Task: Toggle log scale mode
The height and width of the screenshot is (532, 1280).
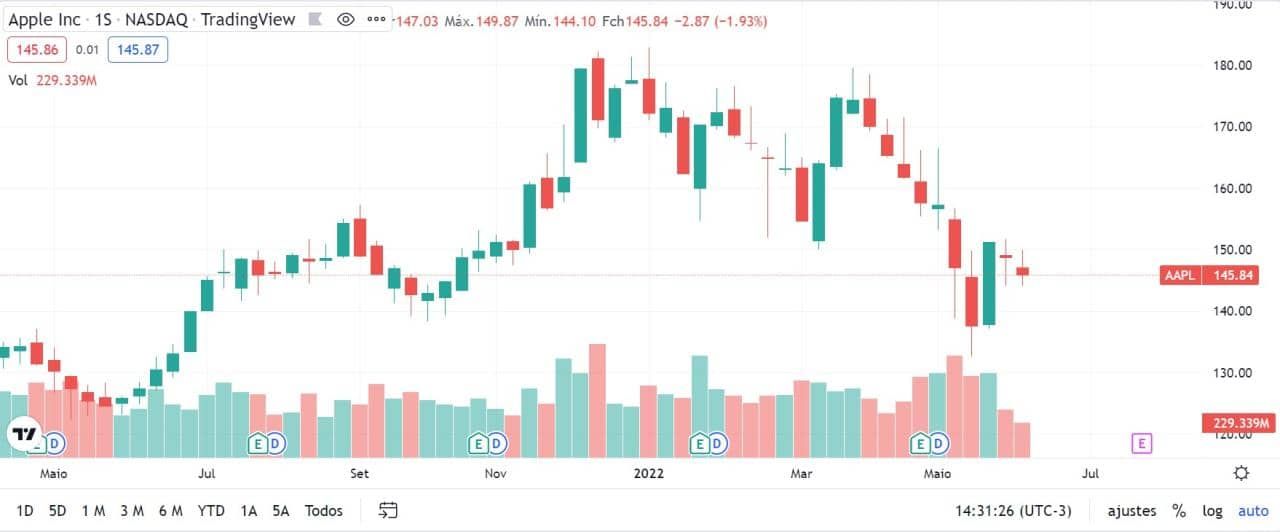Action: (x=1212, y=511)
